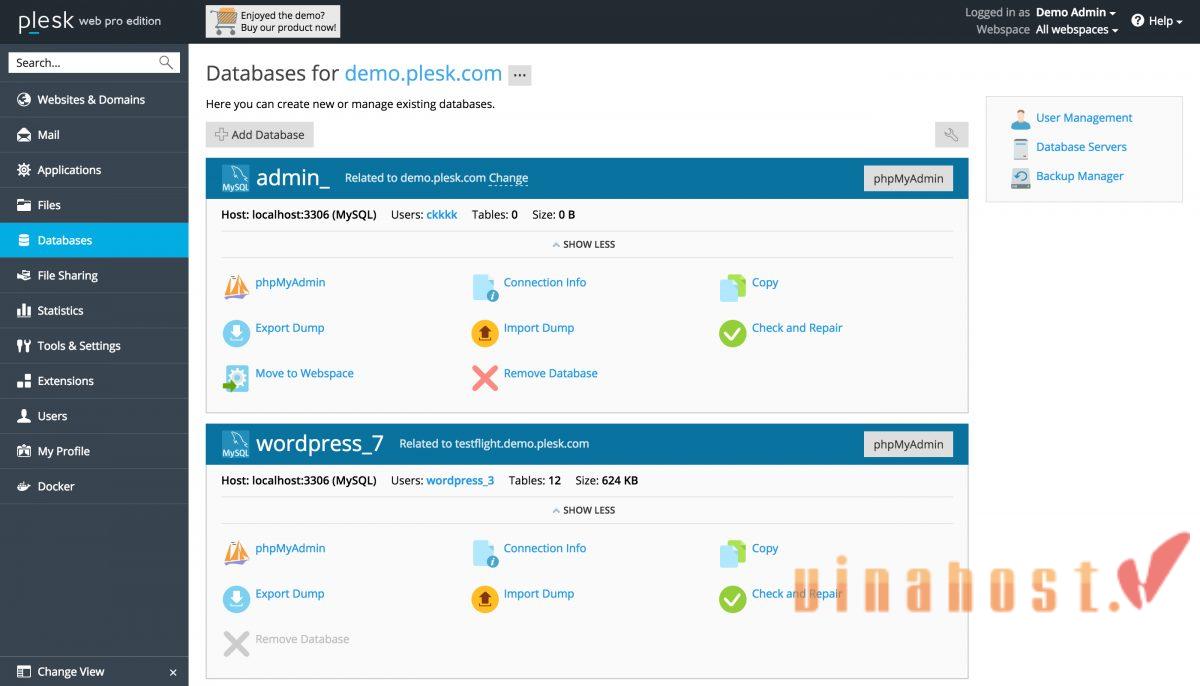Click the Websites & Domains globe icon

23,100
